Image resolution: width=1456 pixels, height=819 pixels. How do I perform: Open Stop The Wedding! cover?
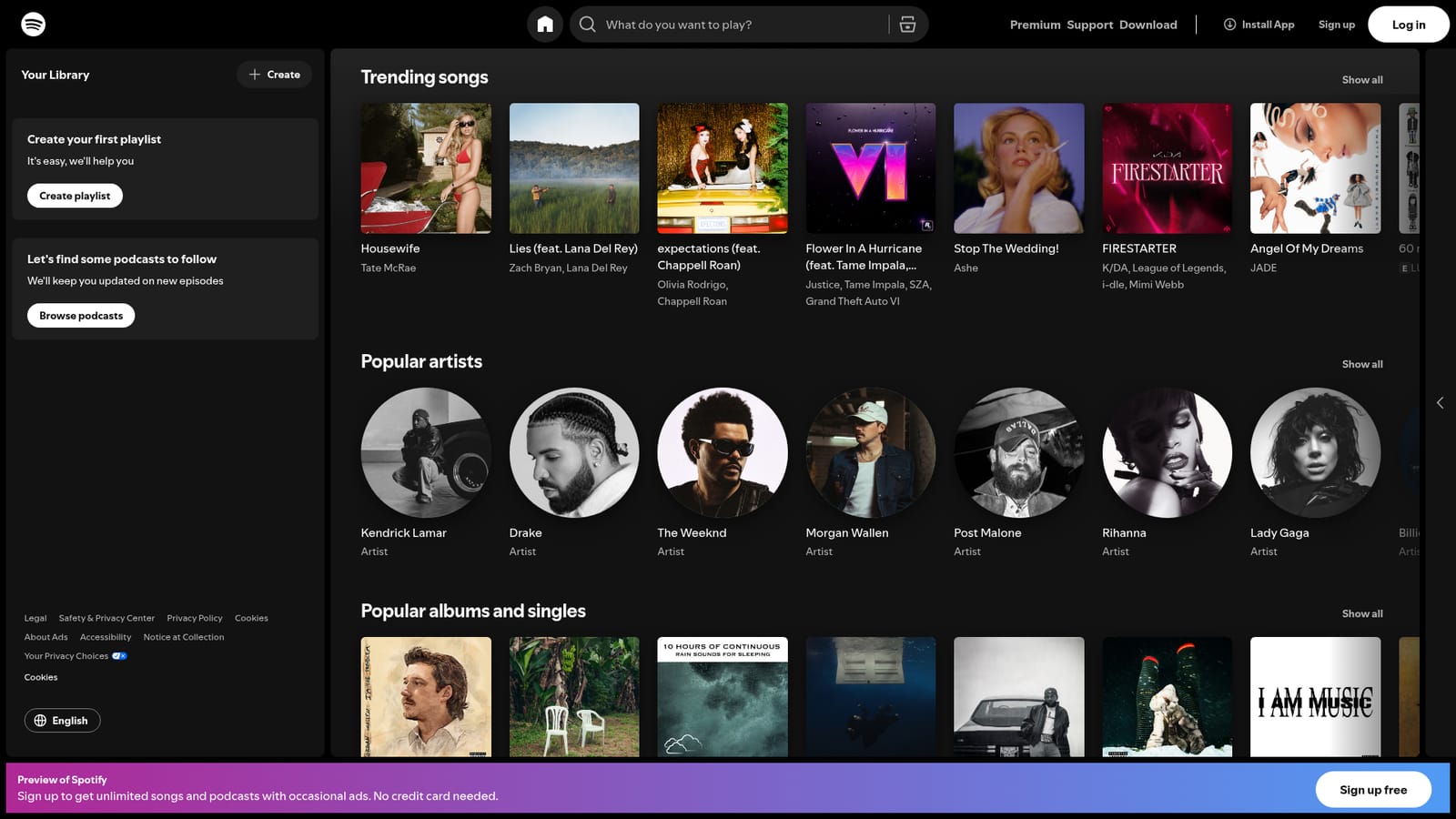1019,168
